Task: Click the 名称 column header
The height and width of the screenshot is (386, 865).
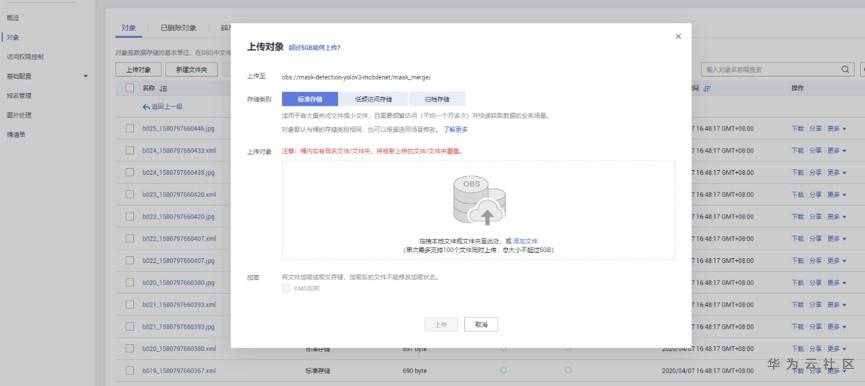Action: coord(149,88)
